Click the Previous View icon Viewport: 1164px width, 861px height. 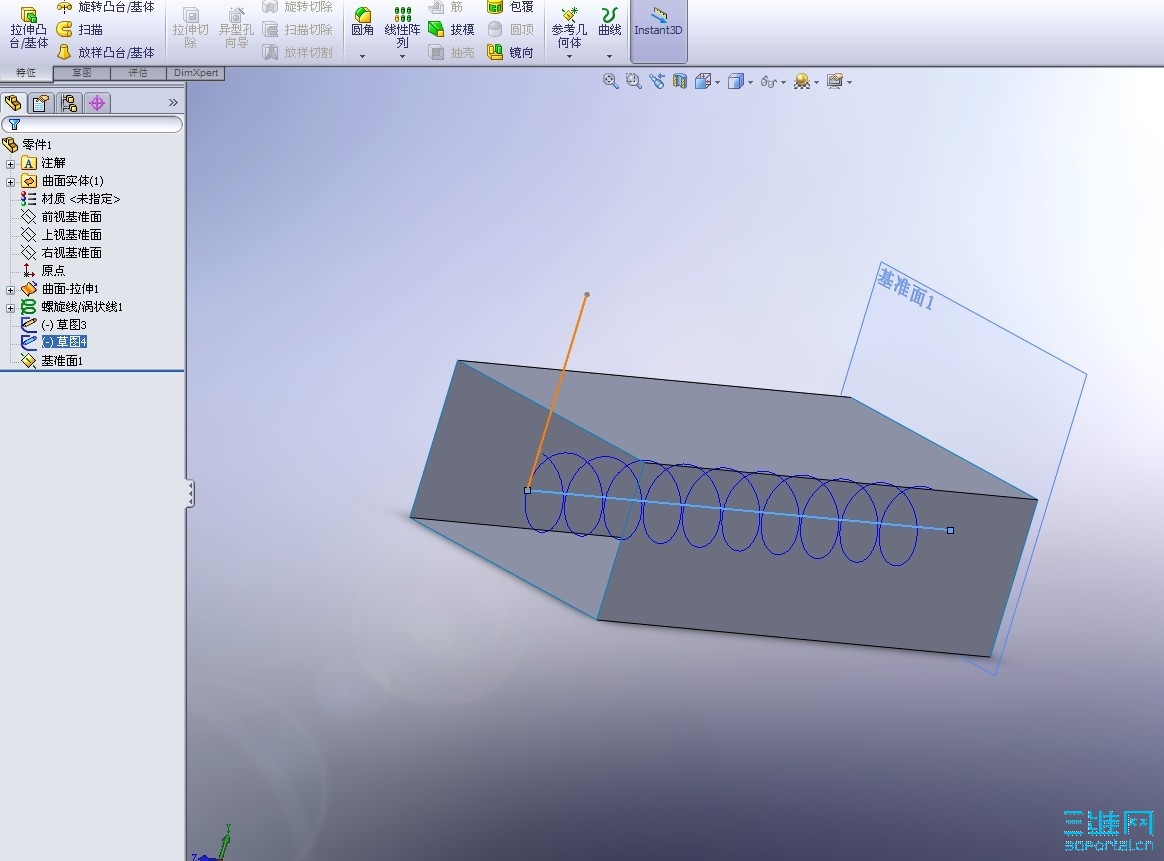[657, 81]
